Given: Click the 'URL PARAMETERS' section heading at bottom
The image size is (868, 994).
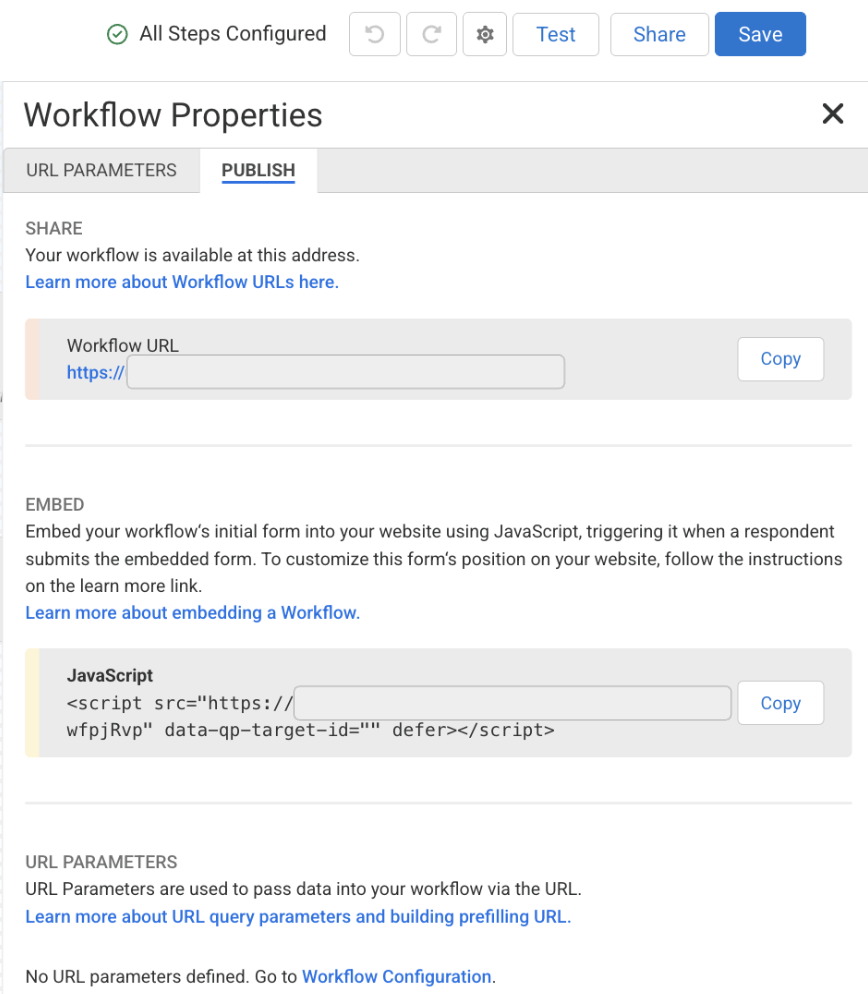Looking at the screenshot, I should (x=101, y=862).
